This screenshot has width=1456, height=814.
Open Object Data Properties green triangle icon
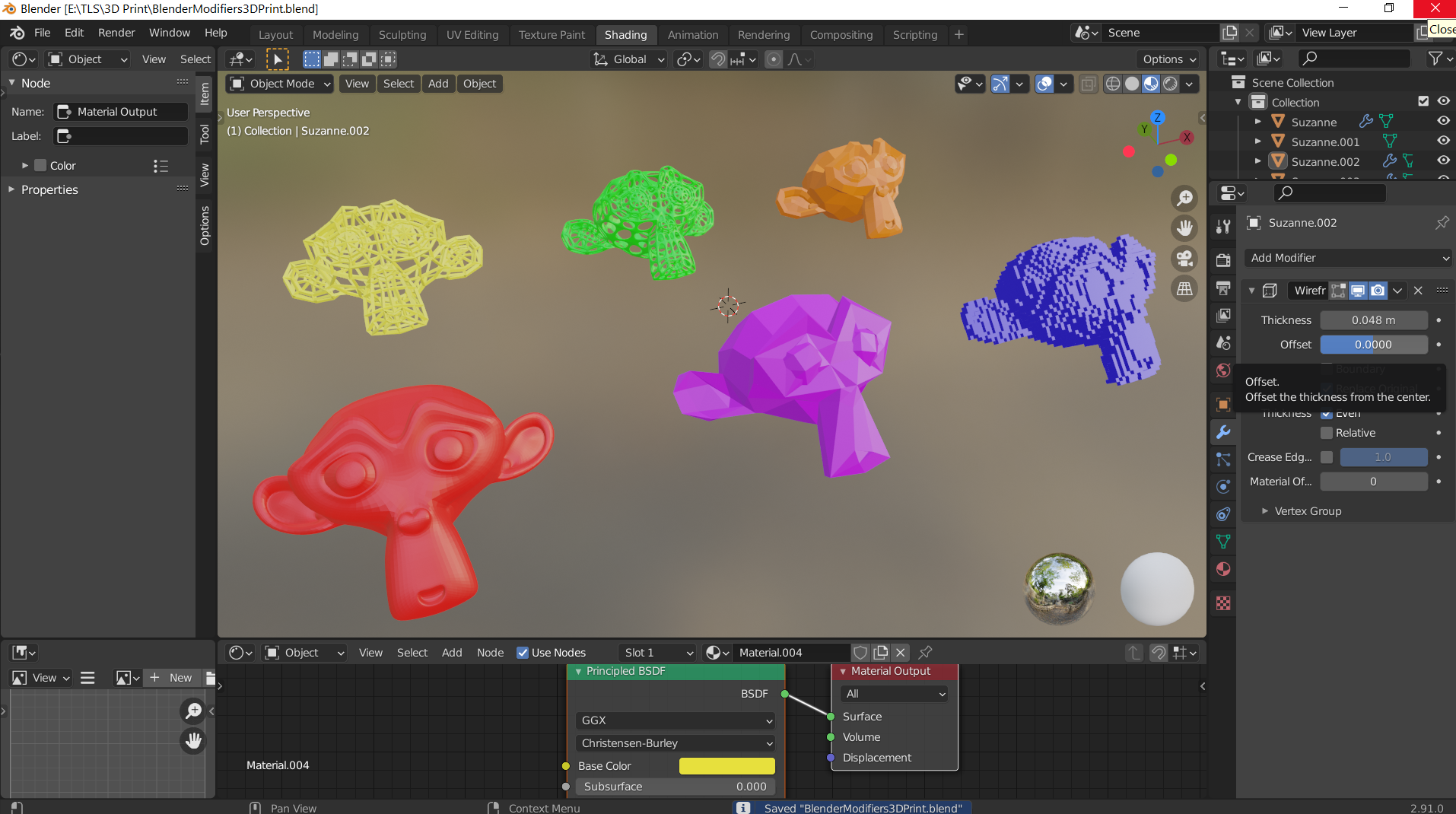pyautogui.click(x=1222, y=542)
